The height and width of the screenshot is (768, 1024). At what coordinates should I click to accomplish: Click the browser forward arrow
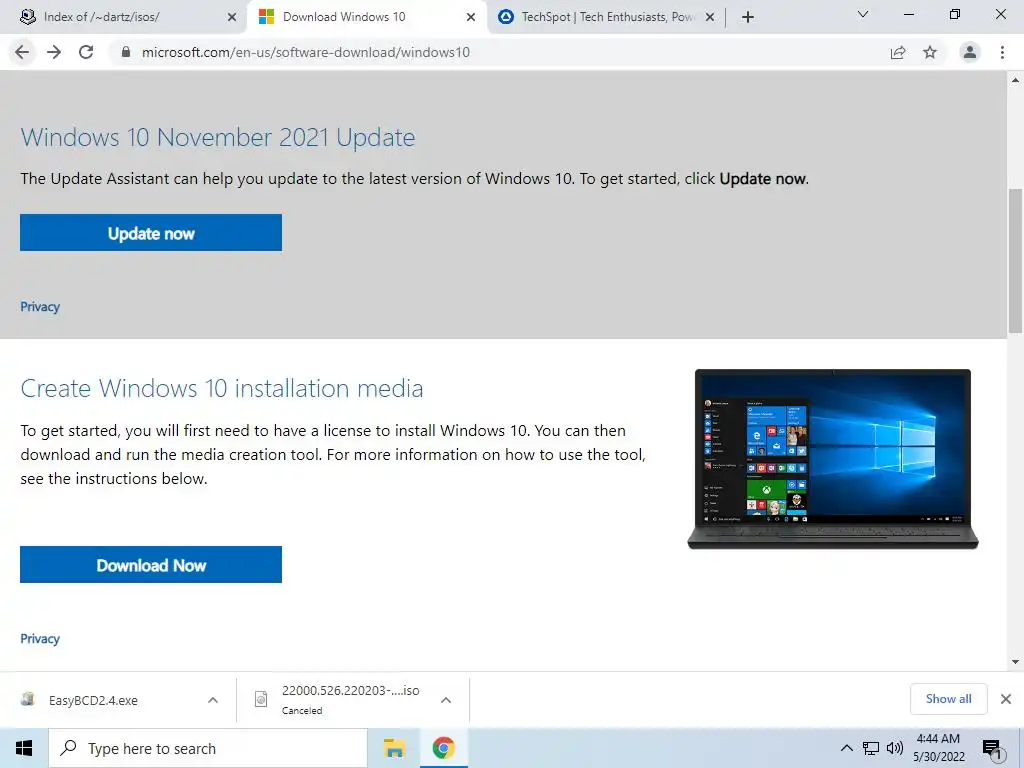click(x=54, y=52)
